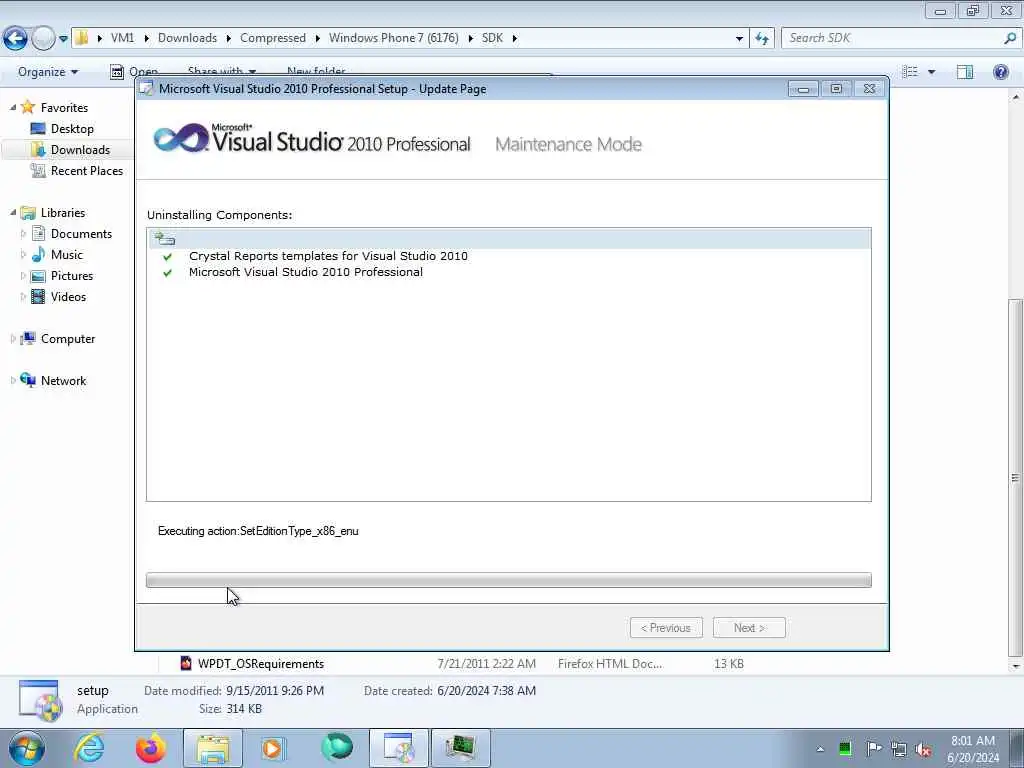Open the Organize menu

point(48,72)
